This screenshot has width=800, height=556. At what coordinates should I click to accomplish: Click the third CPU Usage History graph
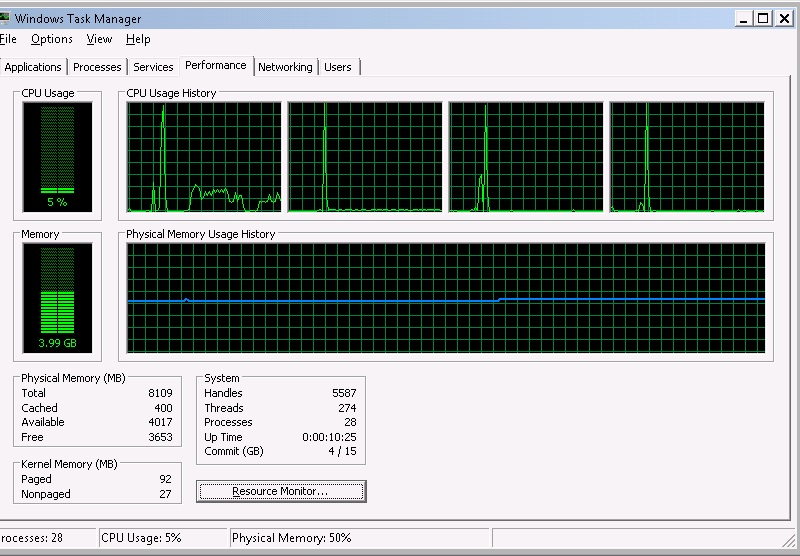(526, 157)
